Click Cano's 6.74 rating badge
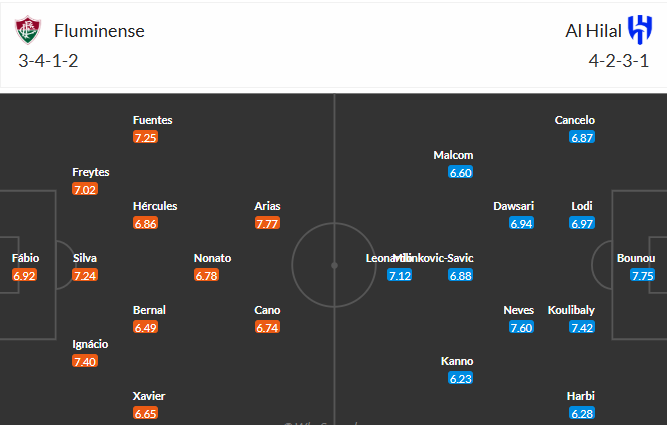The image size is (667, 425). 267,328
